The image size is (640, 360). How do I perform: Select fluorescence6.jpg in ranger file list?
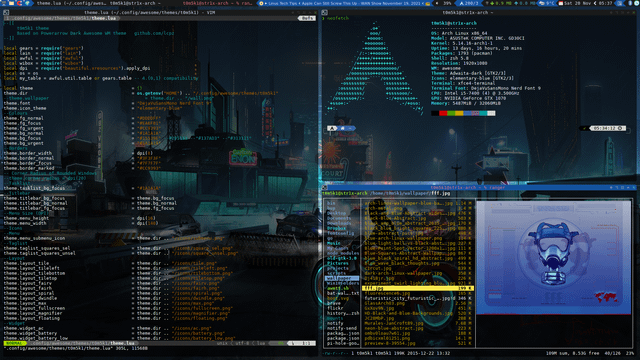click(387, 293)
